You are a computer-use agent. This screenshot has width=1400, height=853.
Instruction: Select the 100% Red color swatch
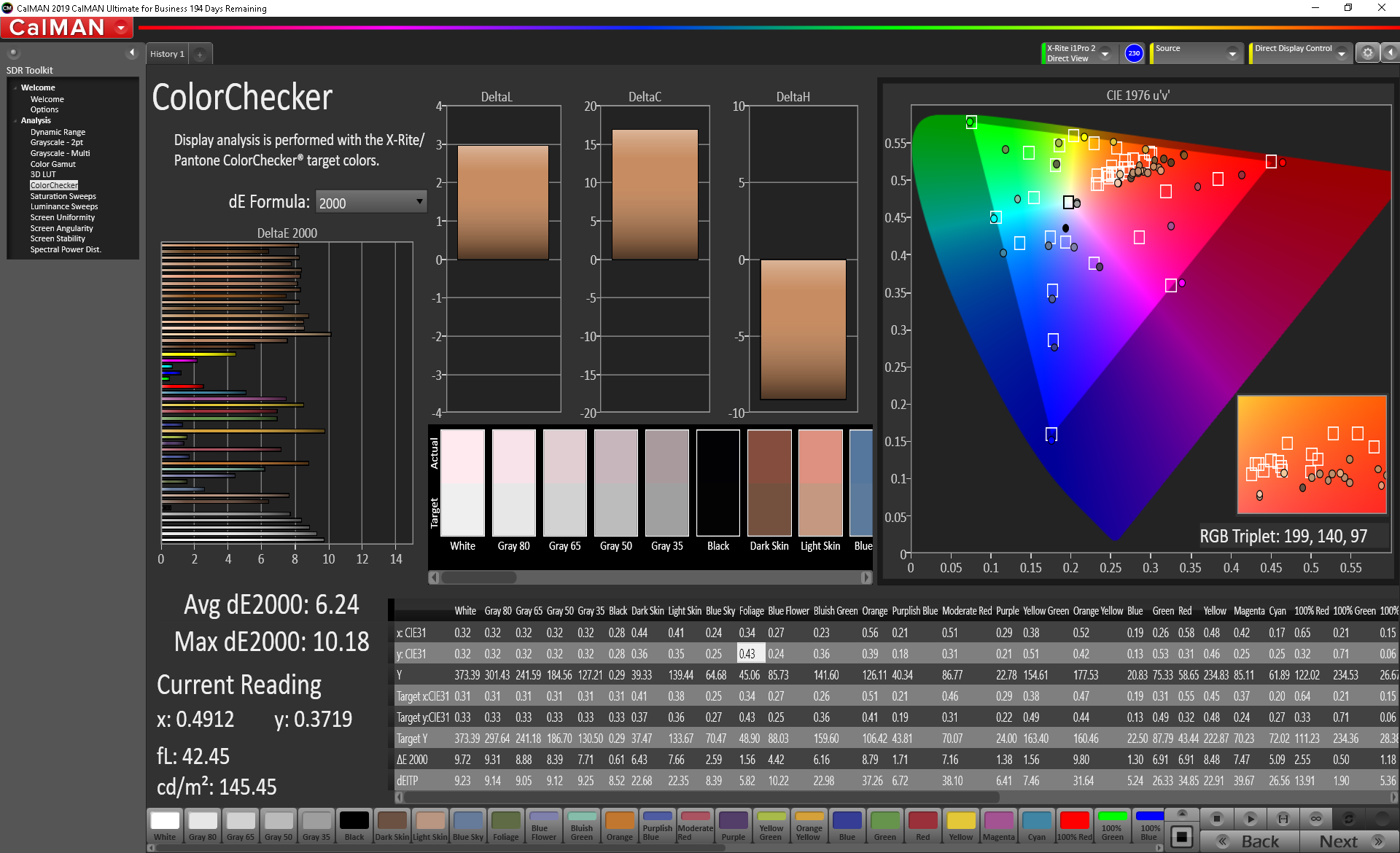tap(1074, 825)
